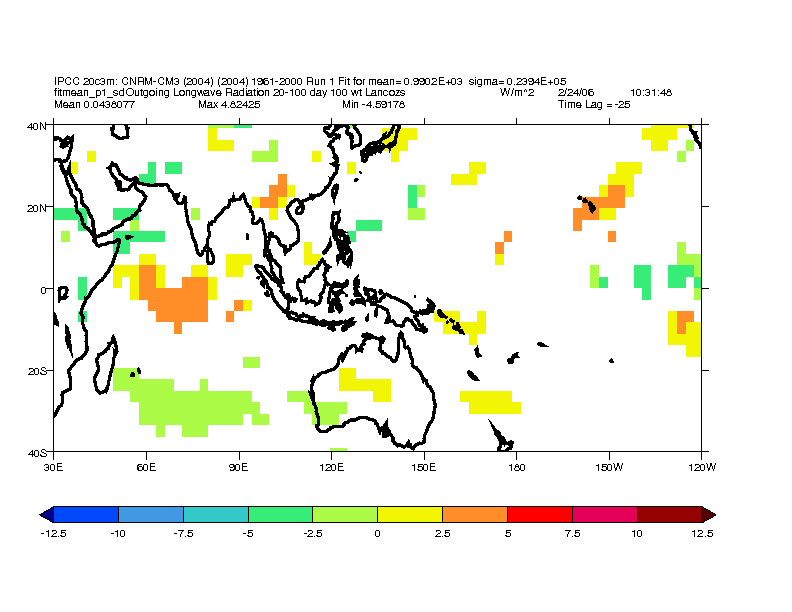The image size is (792, 612).
Task: Click the 'W/m^2' units label
Action: 517,92
